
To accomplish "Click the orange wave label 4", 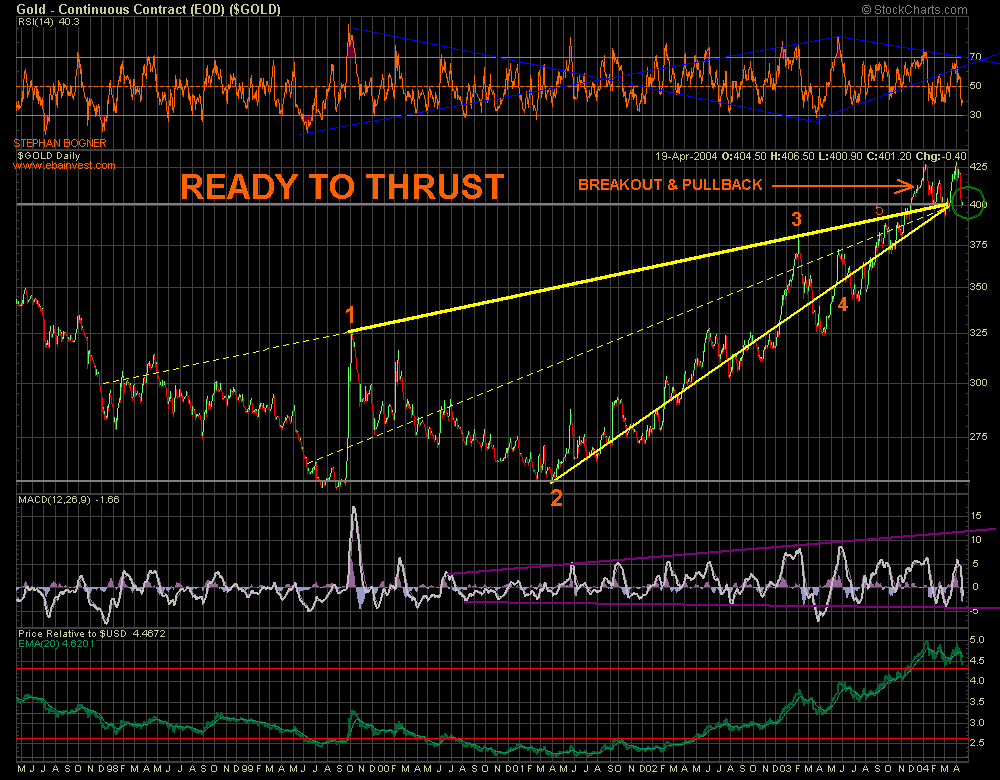I will [x=843, y=305].
